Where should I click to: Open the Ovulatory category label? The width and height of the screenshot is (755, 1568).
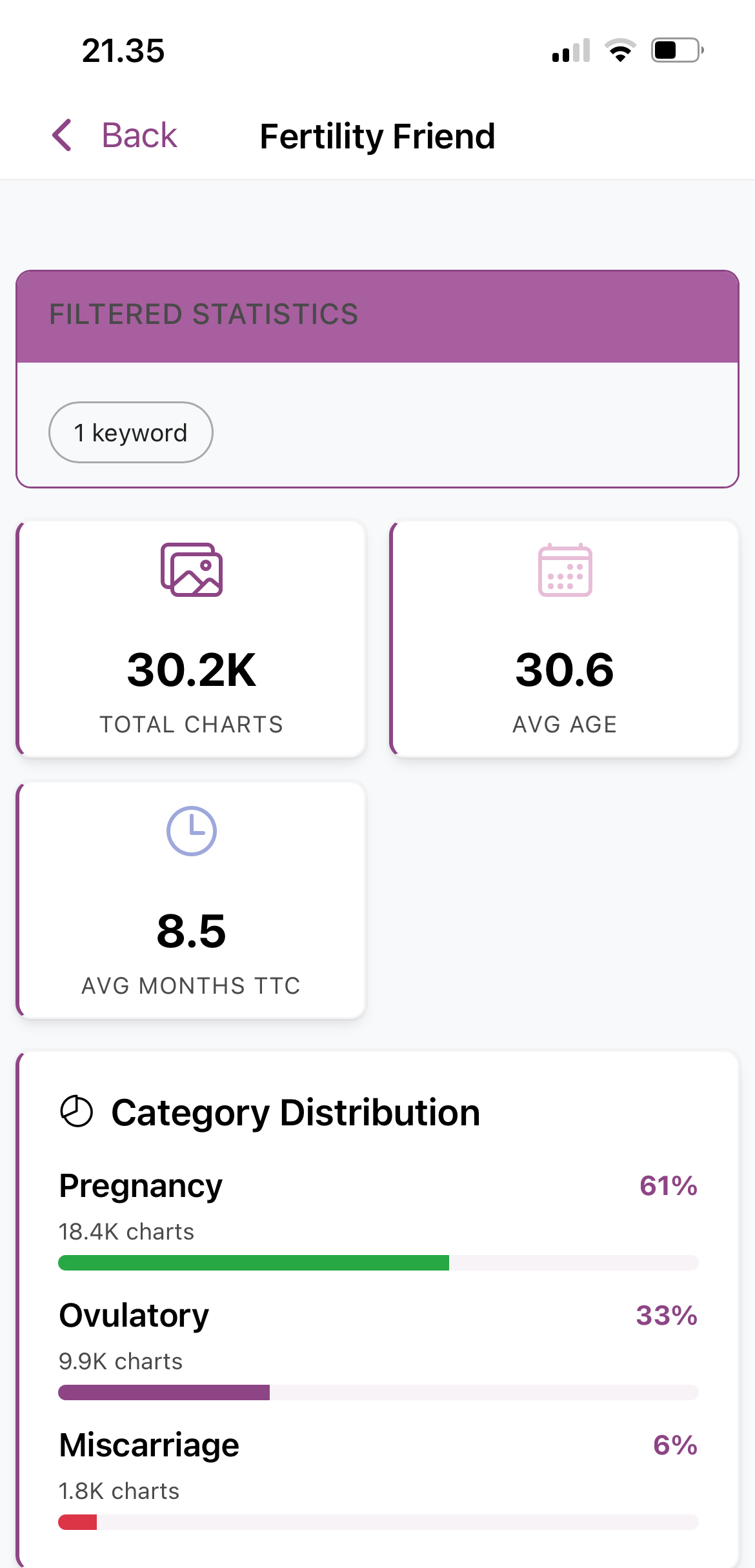(134, 1316)
